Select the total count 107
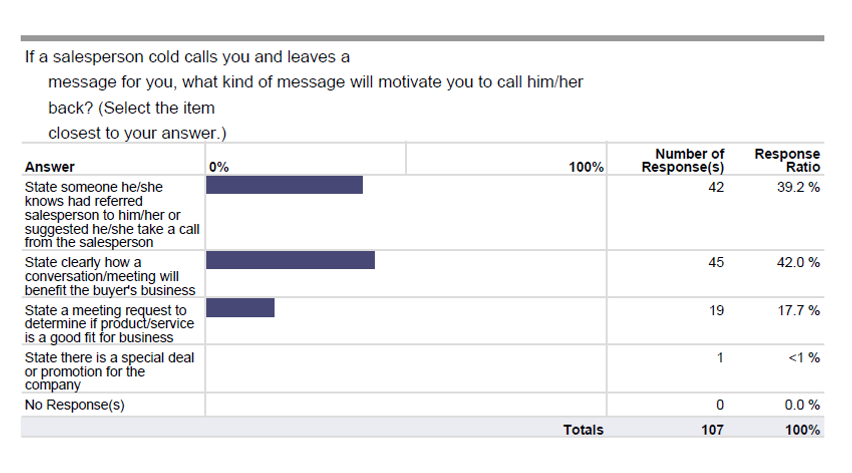This screenshot has height=473, width=852. pyautogui.click(x=712, y=430)
